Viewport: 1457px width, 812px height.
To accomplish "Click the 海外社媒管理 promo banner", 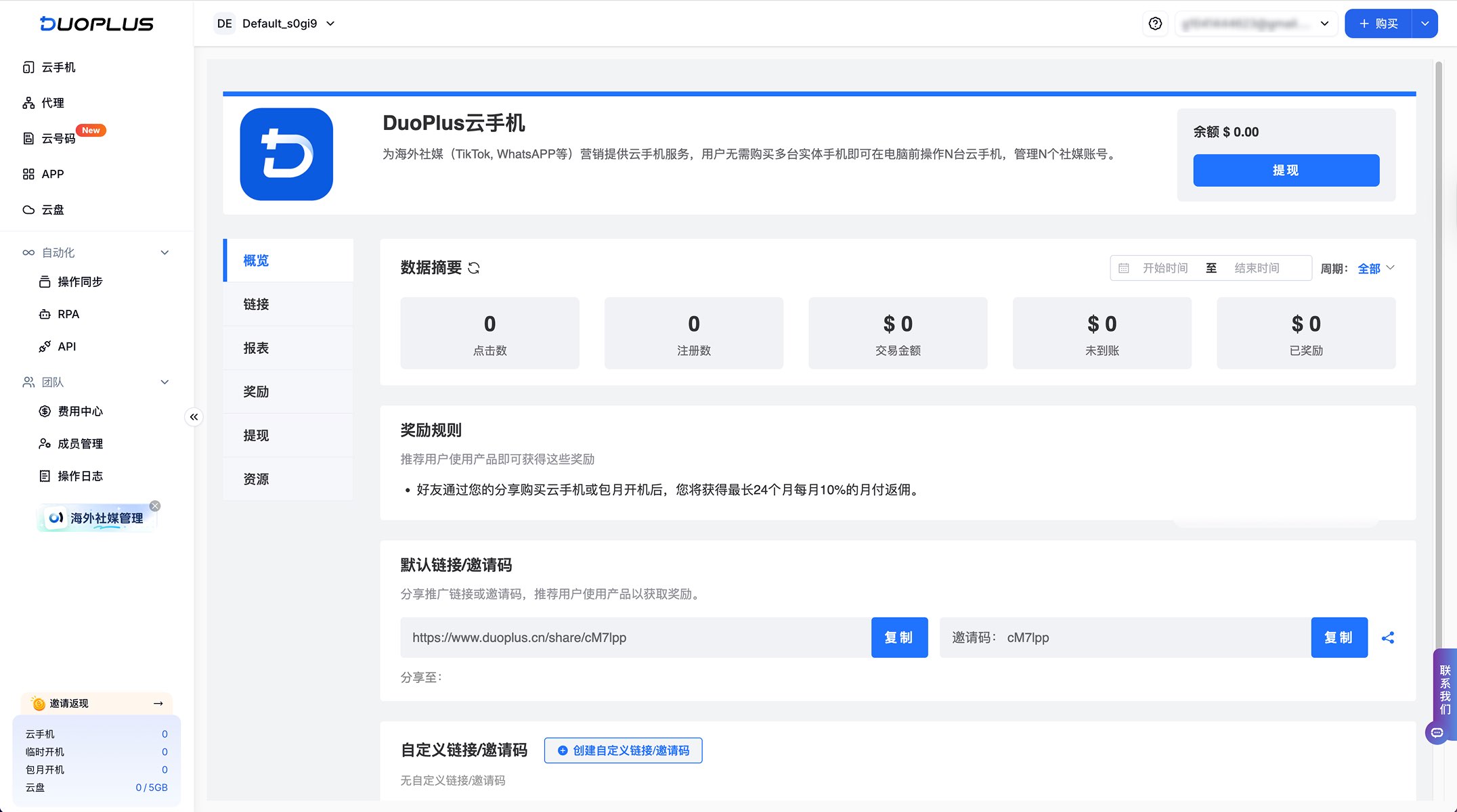I will [x=96, y=518].
